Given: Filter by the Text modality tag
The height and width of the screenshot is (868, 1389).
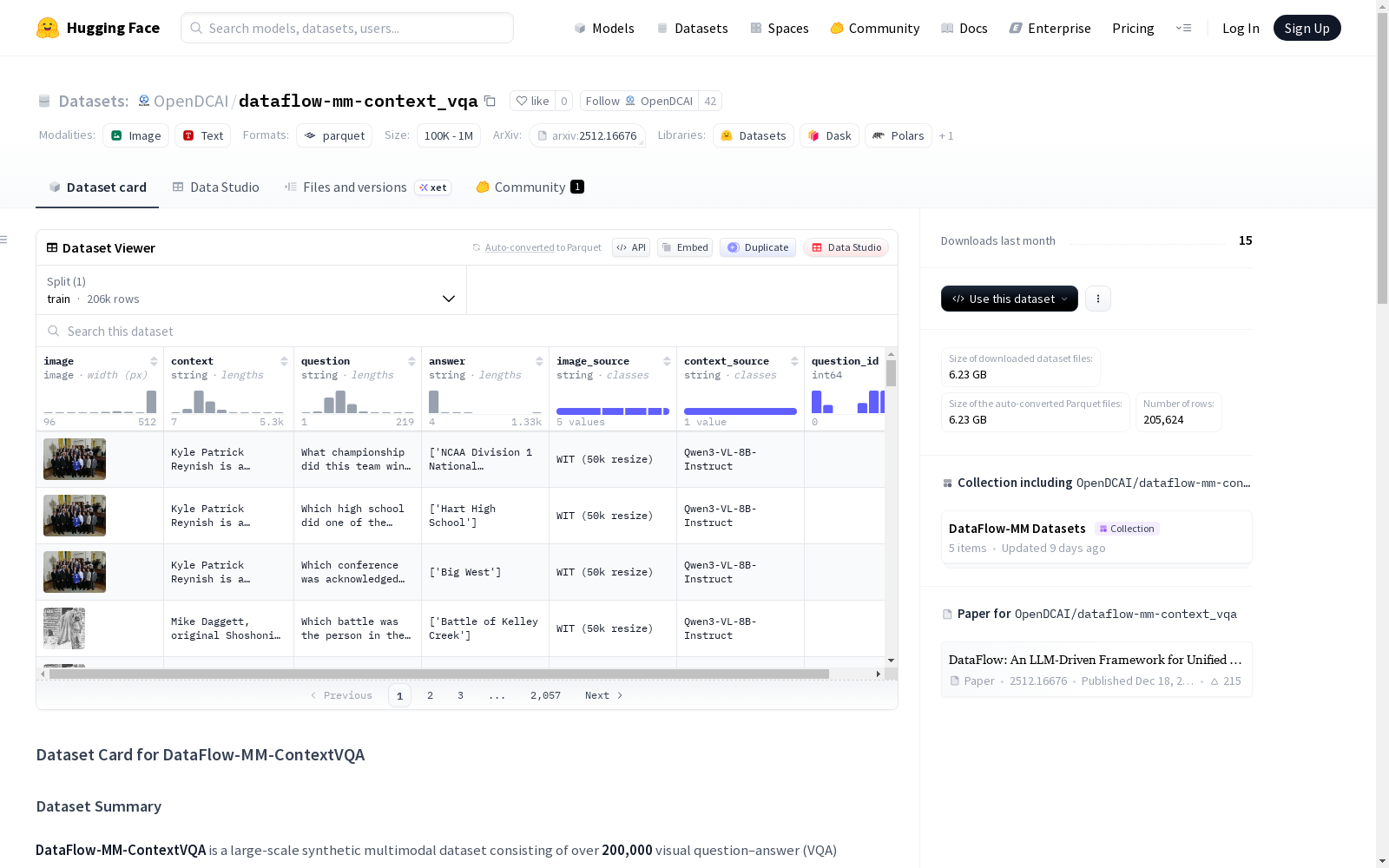Looking at the screenshot, I should point(203,135).
